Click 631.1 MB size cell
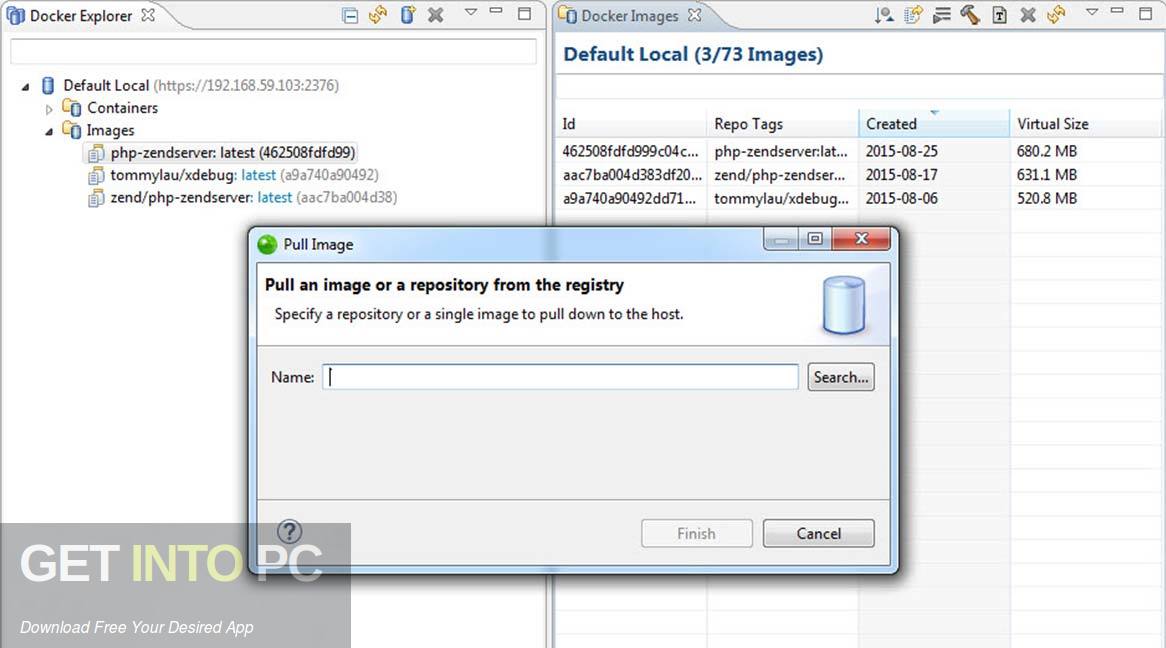This screenshot has height=648, width=1166. pos(1046,175)
